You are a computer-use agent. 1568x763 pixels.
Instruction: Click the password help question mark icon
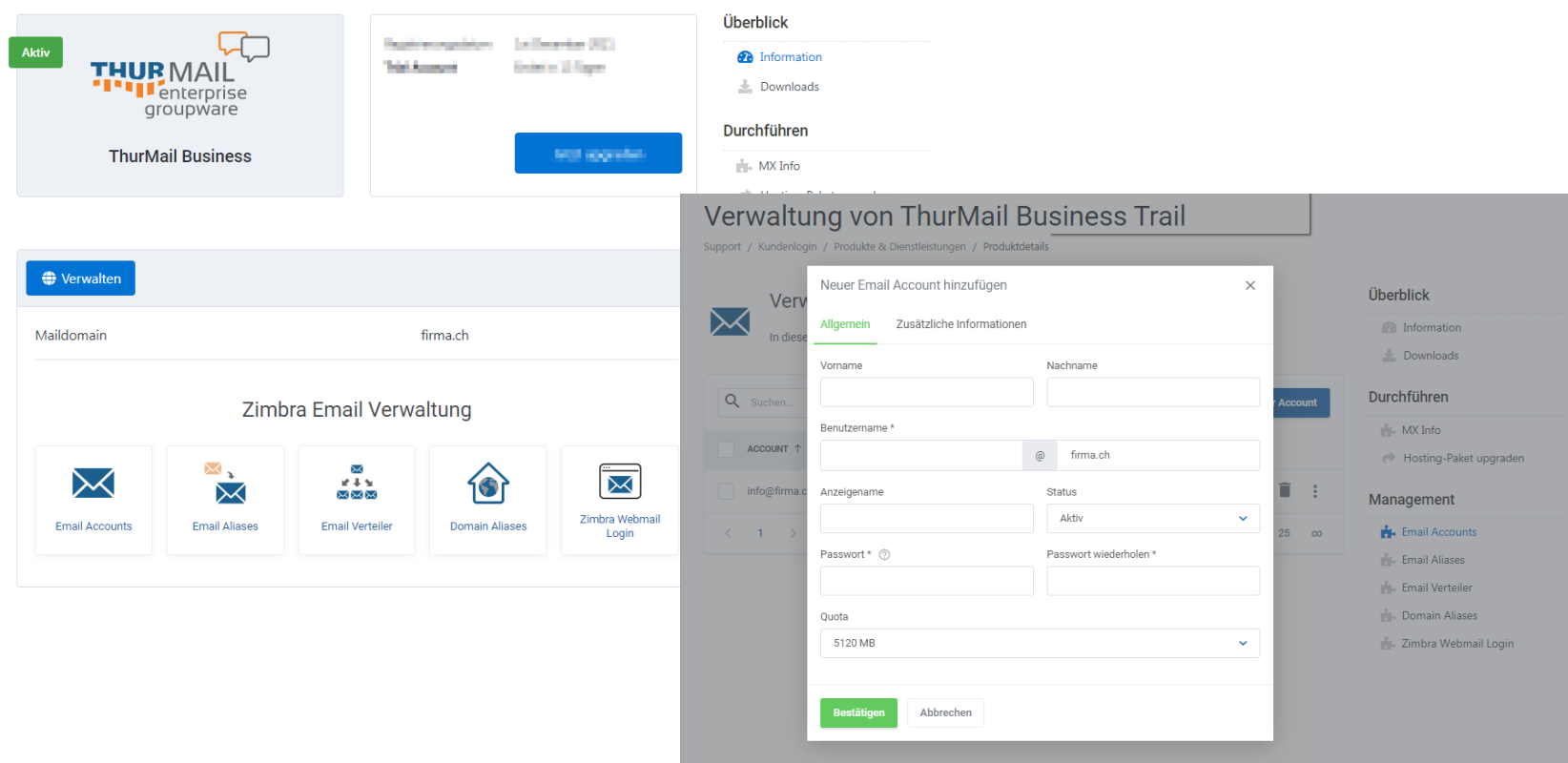coord(884,555)
